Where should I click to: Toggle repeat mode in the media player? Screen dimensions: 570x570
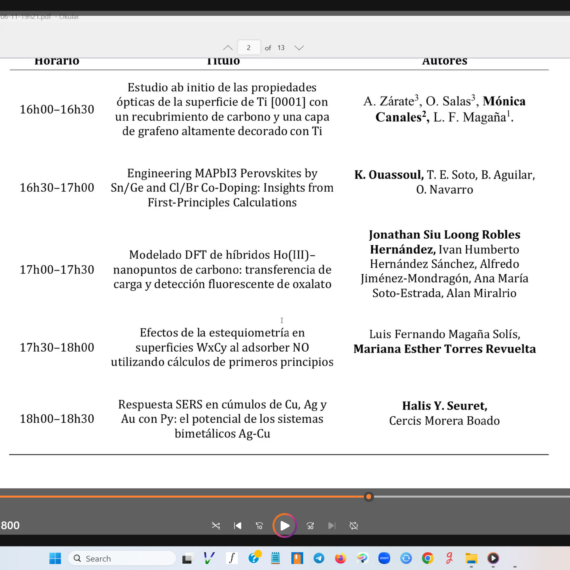coord(353,526)
